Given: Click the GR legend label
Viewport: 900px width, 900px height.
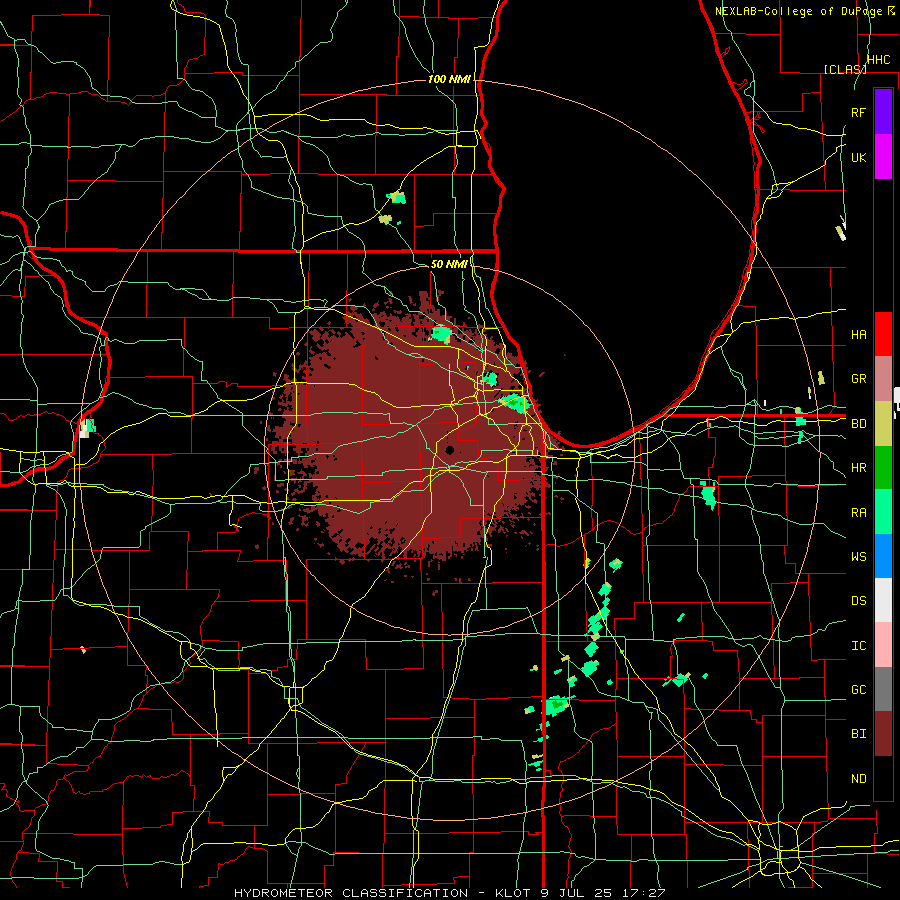Looking at the screenshot, I should [859, 379].
